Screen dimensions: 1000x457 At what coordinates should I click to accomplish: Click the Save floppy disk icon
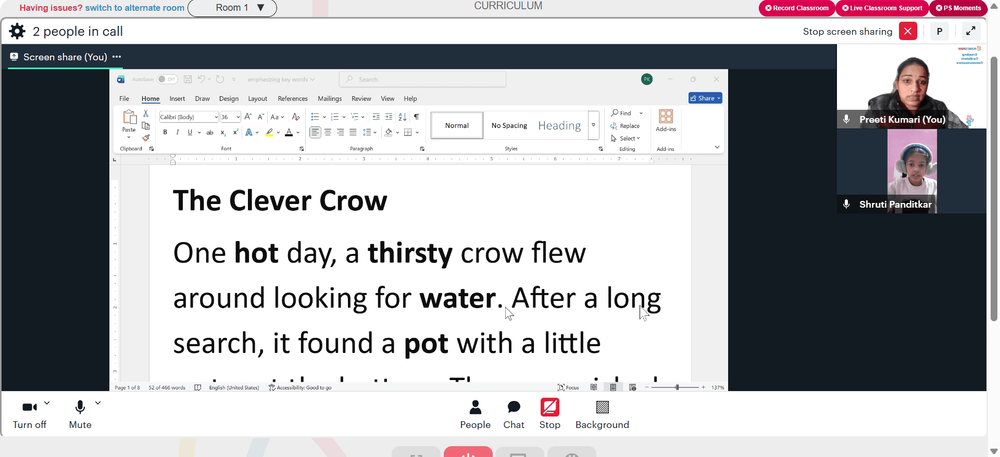188,79
